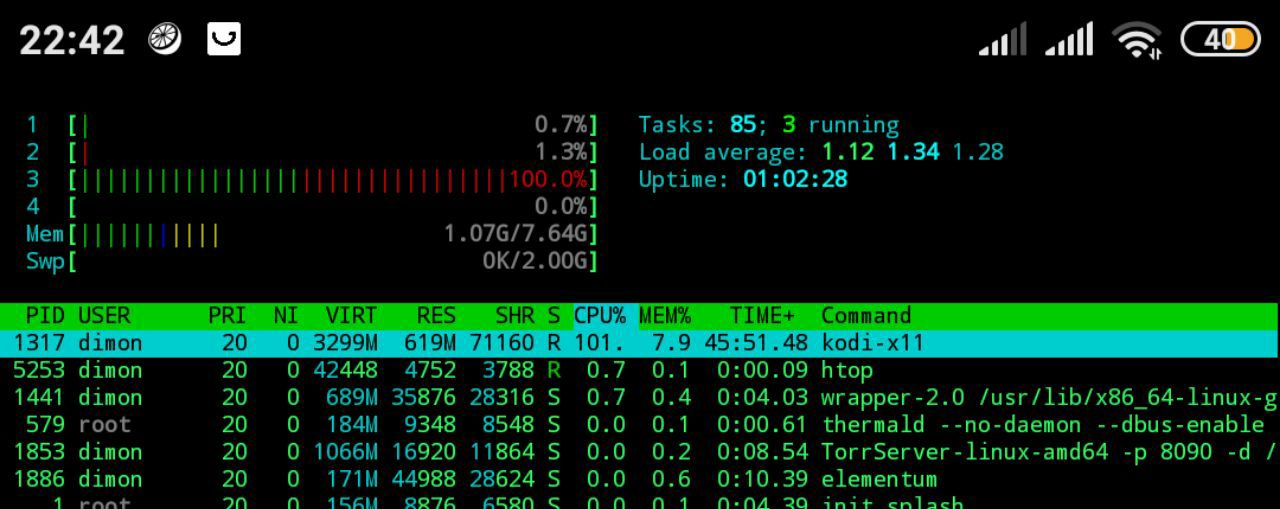This screenshot has height=509, width=1280.
Task: Select the thermald process row
Action: click(640, 424)
